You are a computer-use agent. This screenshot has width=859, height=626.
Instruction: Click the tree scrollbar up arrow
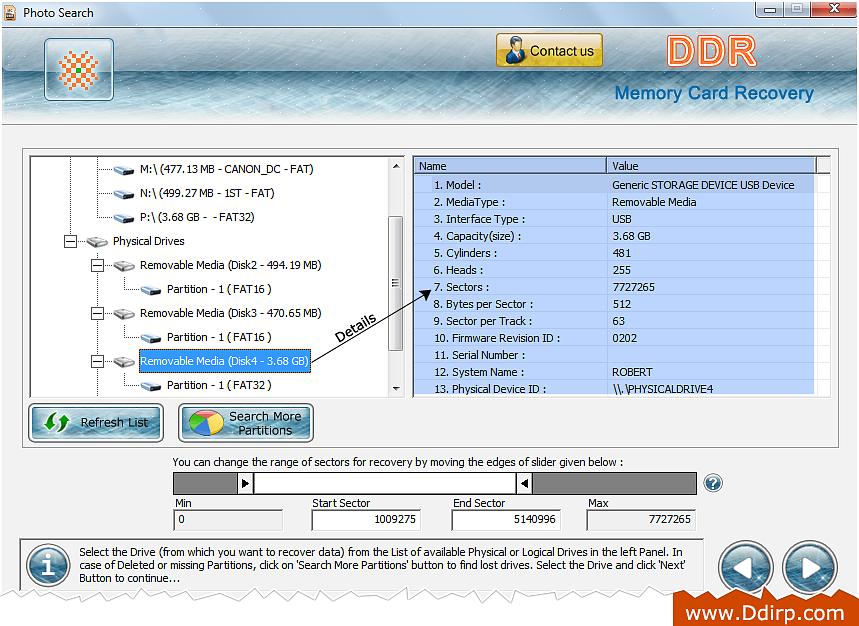pyautogui.click(x=396, y=166)
